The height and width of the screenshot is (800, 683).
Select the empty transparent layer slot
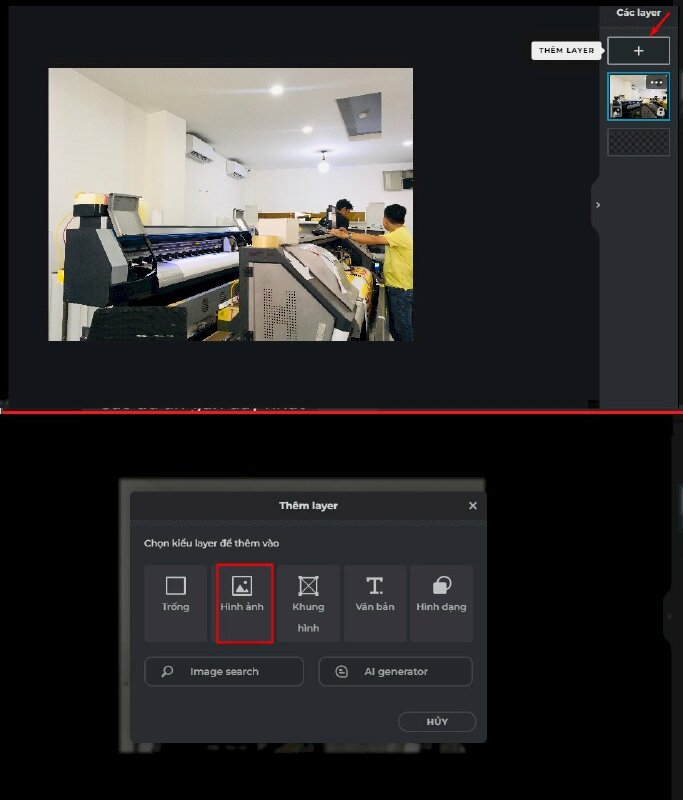click(x=638, y=141)
